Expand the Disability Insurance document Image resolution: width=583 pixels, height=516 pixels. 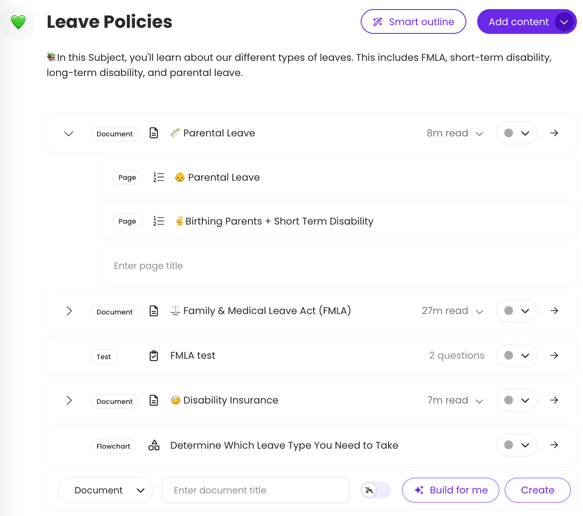pyautogui.click(x=69, y=400)
